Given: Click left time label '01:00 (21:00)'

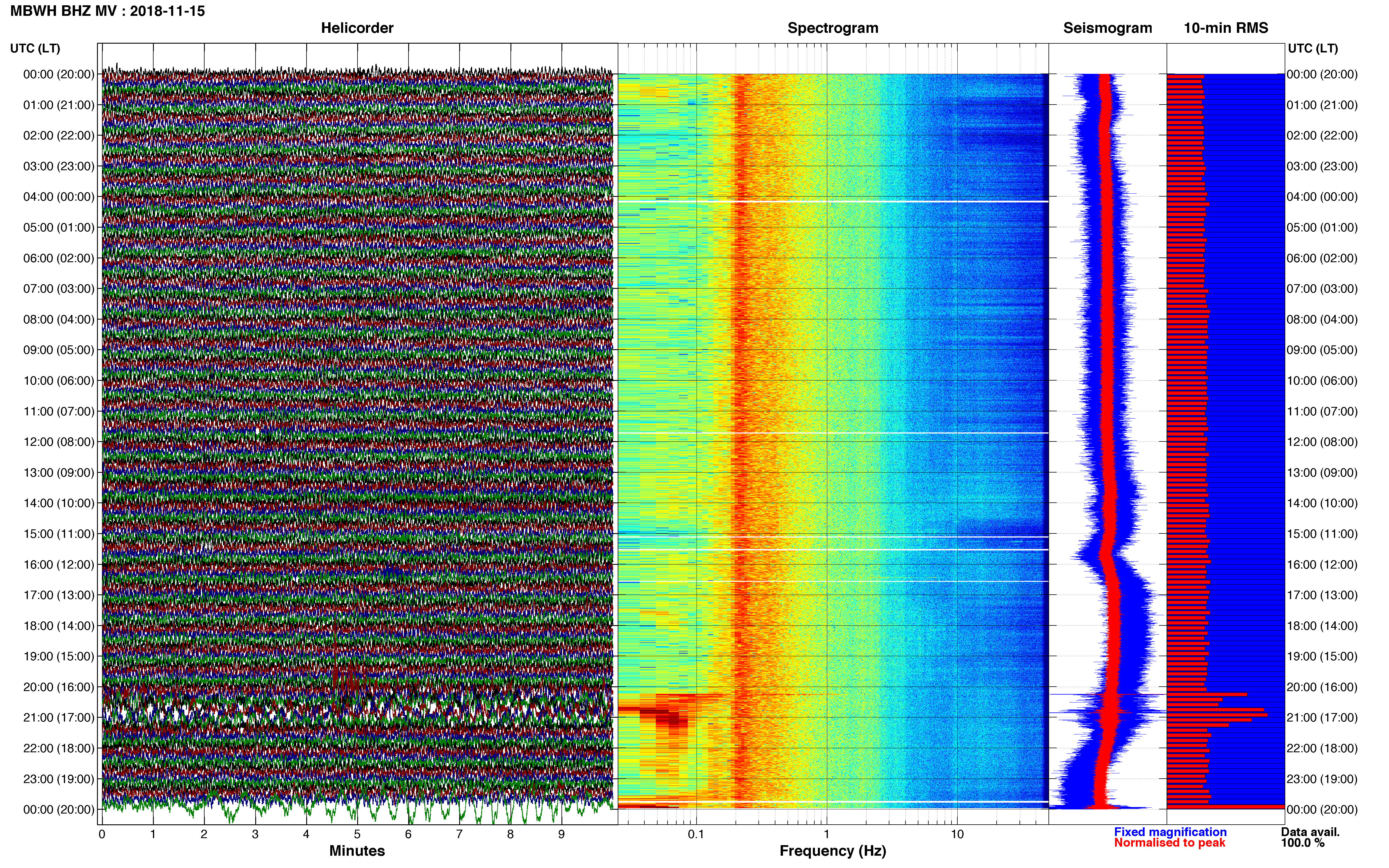Looking at the screenshot, I should 59,105.
